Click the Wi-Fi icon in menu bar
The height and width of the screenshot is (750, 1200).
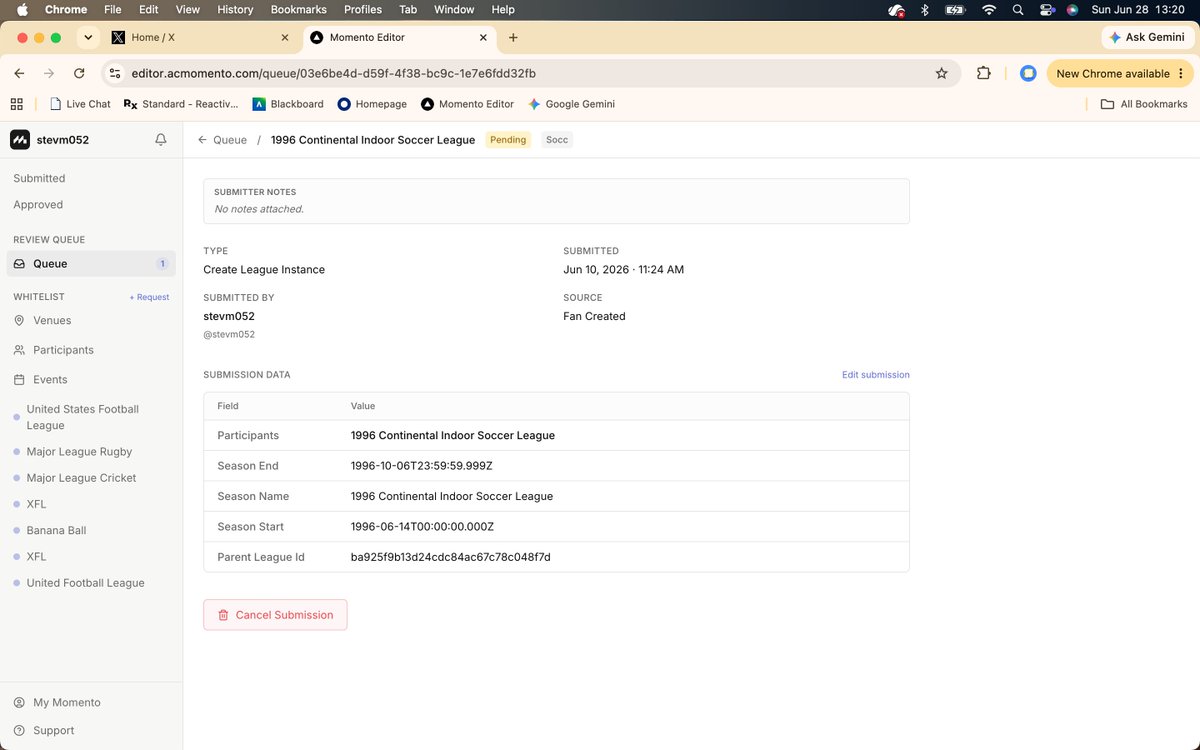(x=989, y=10)
